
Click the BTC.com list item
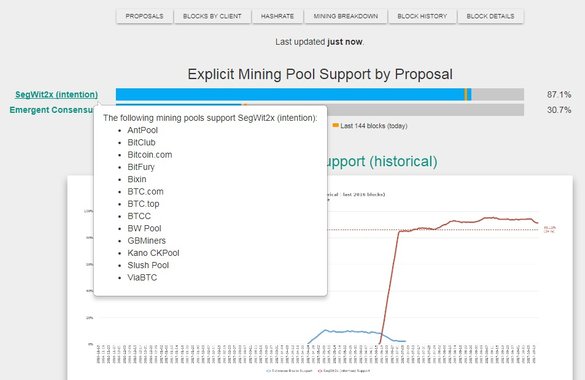(x=146, y=192)
